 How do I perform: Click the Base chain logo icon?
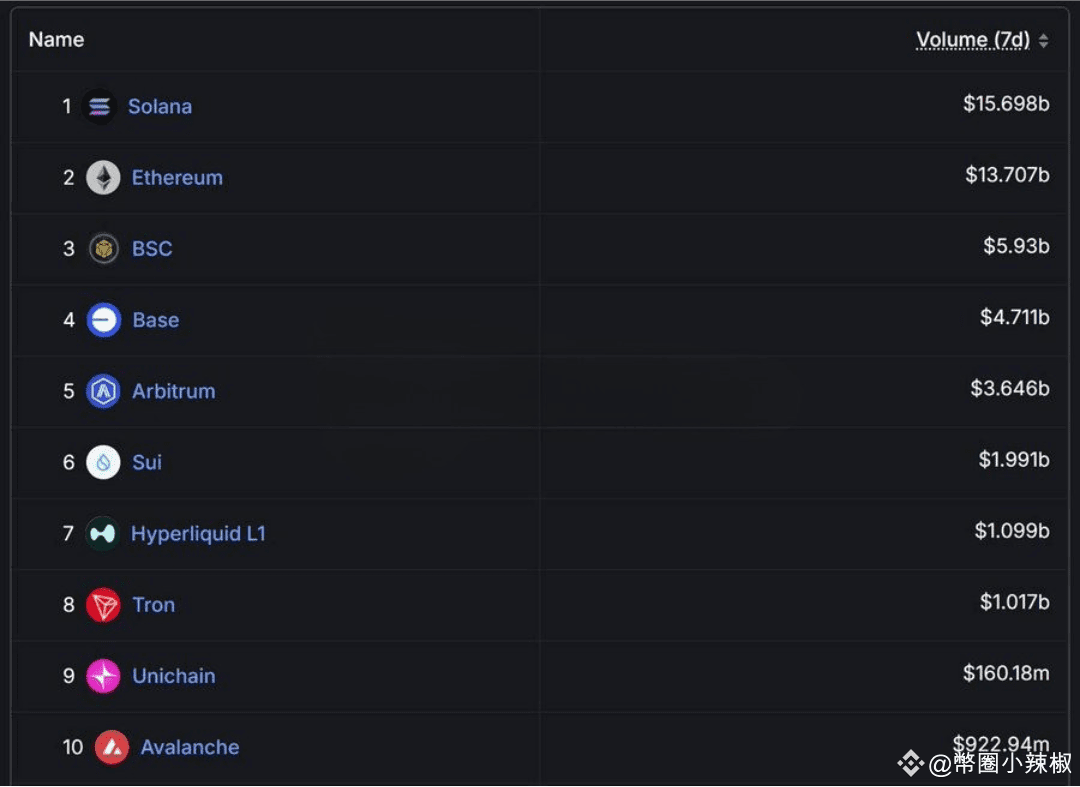click(x=103, y=320)
